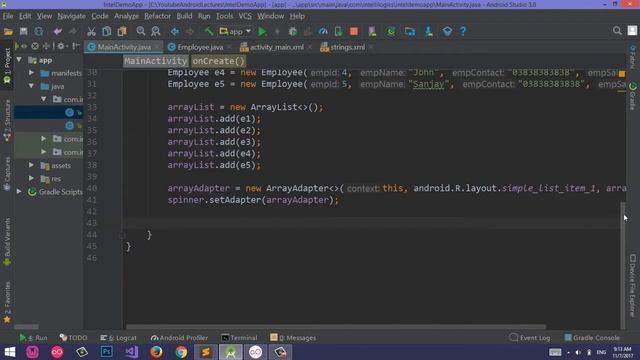Switch to the strings.xml tab

(347, 47)
